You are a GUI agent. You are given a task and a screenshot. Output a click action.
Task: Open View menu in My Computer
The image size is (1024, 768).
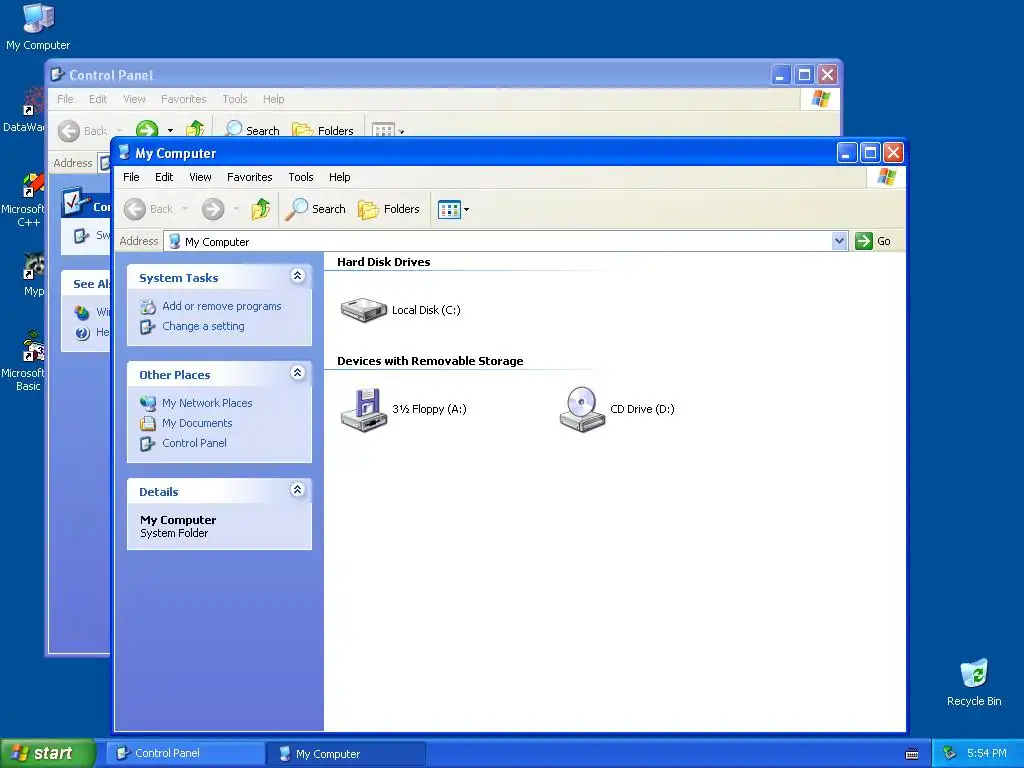(x=200, y=177)
